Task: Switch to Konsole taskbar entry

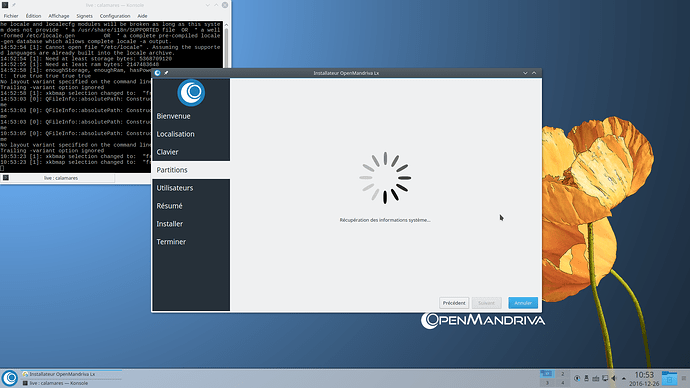Action: (71, 383)
